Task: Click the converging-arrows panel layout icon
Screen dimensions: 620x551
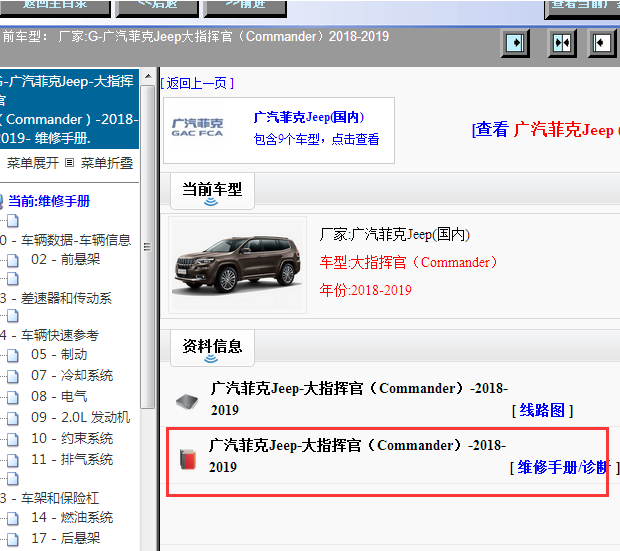Action: (x=561, y=42)
